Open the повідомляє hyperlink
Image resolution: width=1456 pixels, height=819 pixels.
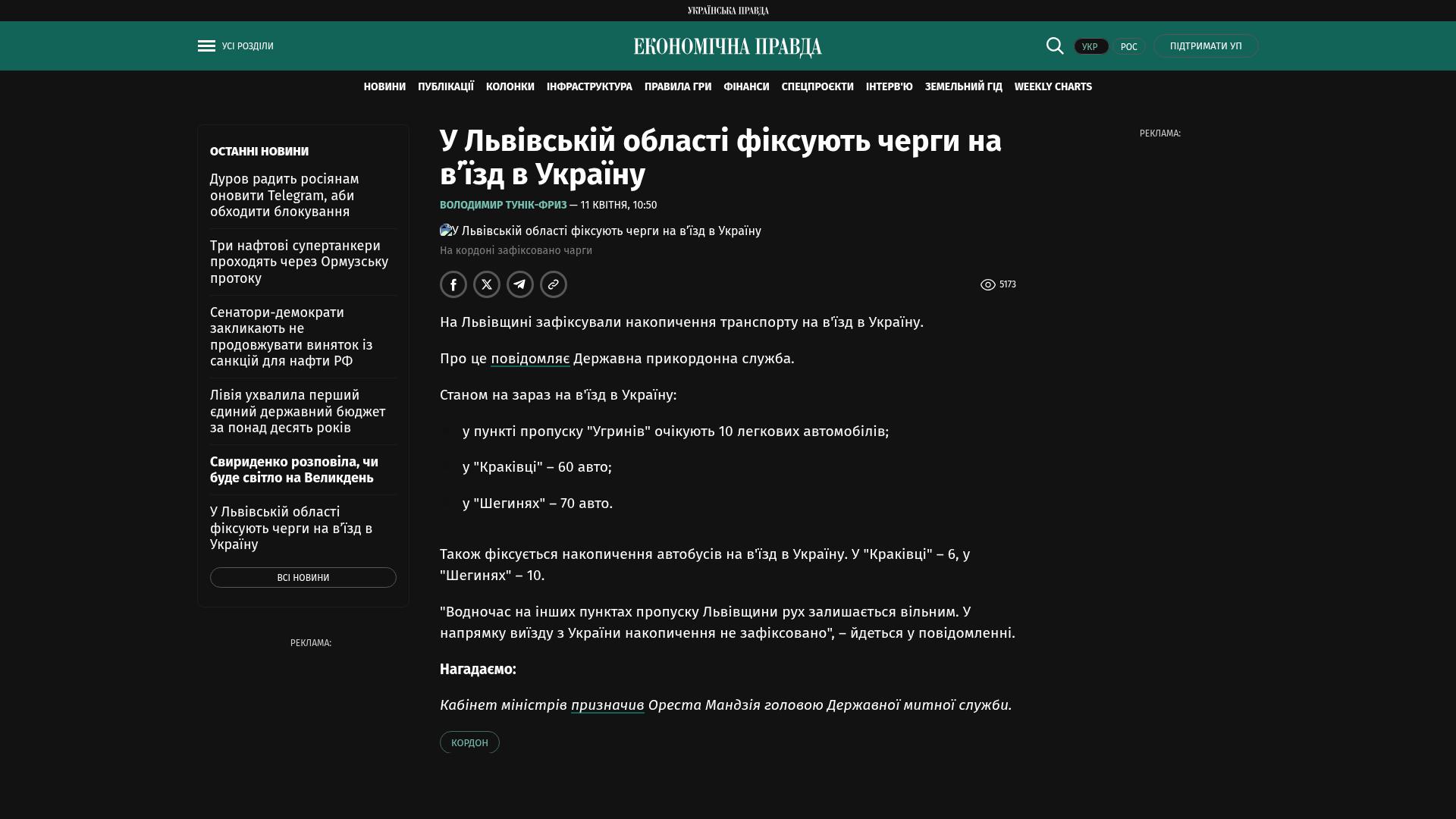(530, 359)
